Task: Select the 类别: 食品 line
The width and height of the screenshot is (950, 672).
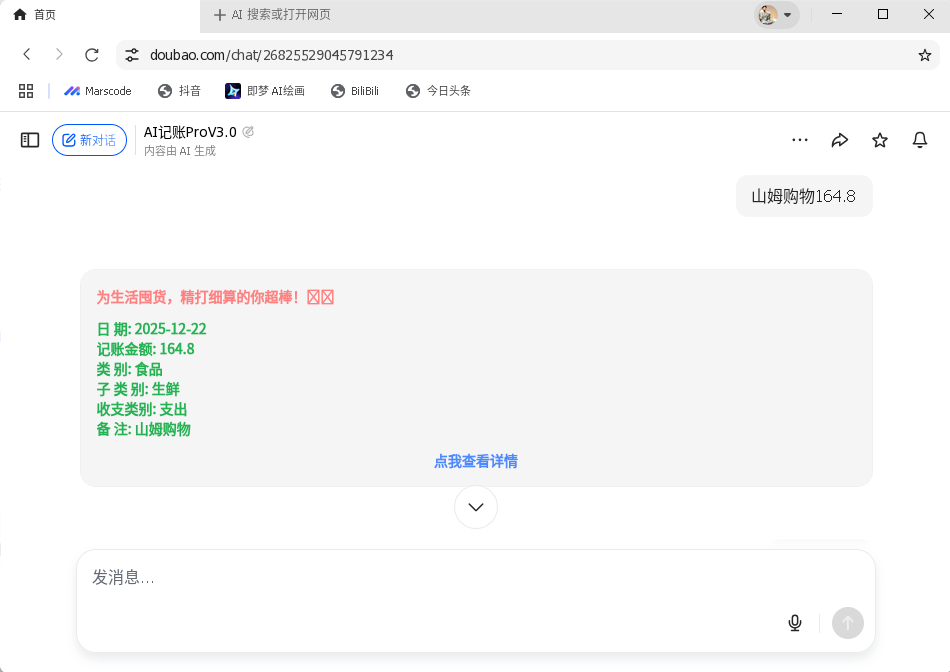Action: pos(130,369)
